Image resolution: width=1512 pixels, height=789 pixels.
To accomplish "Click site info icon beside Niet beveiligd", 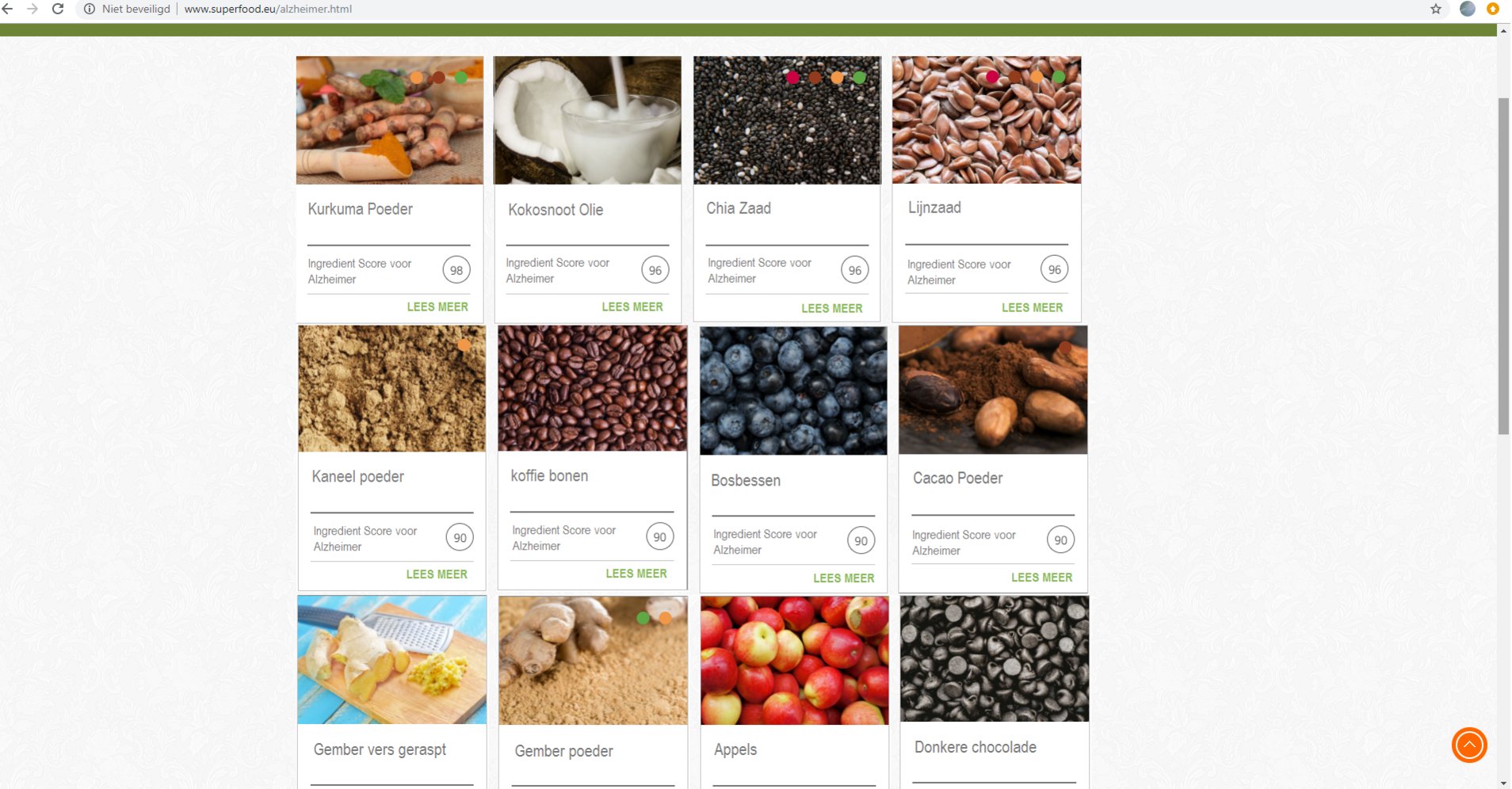I will [90, 9].
